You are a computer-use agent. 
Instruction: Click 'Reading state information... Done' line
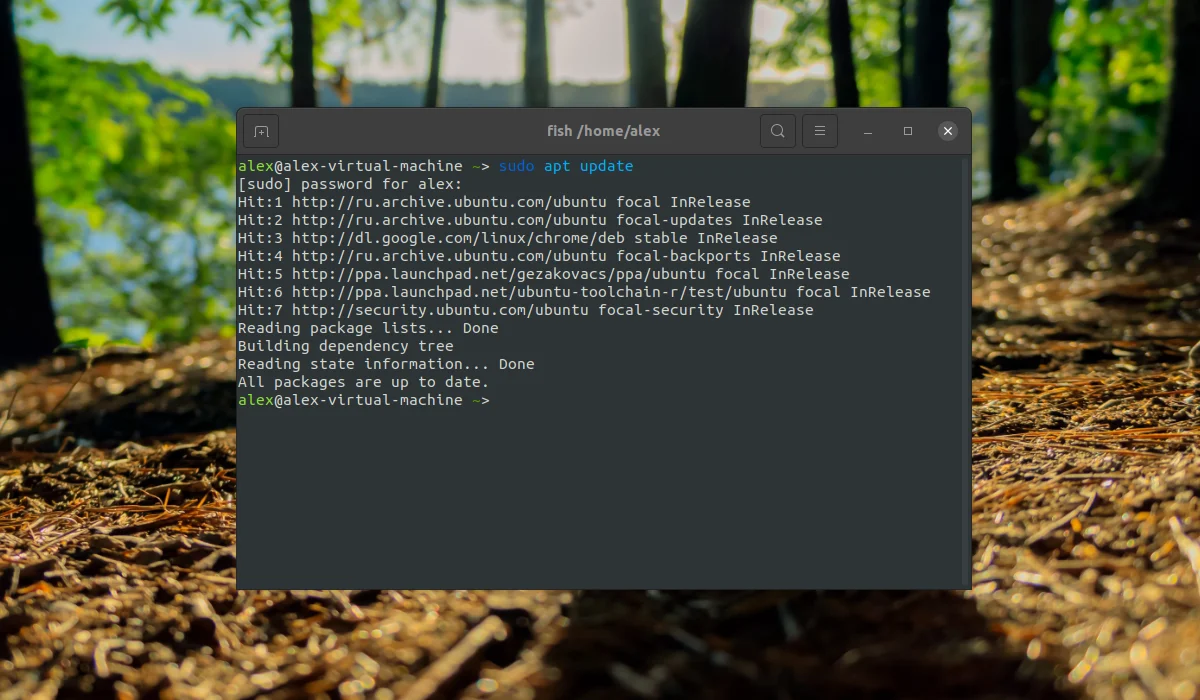coord(386,364)
